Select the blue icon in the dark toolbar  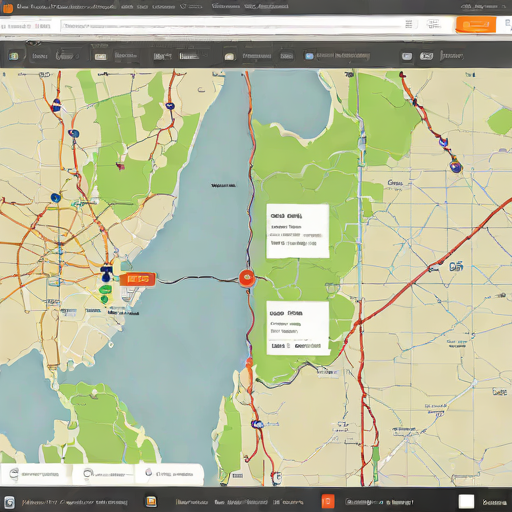click(x=309, y=56)
